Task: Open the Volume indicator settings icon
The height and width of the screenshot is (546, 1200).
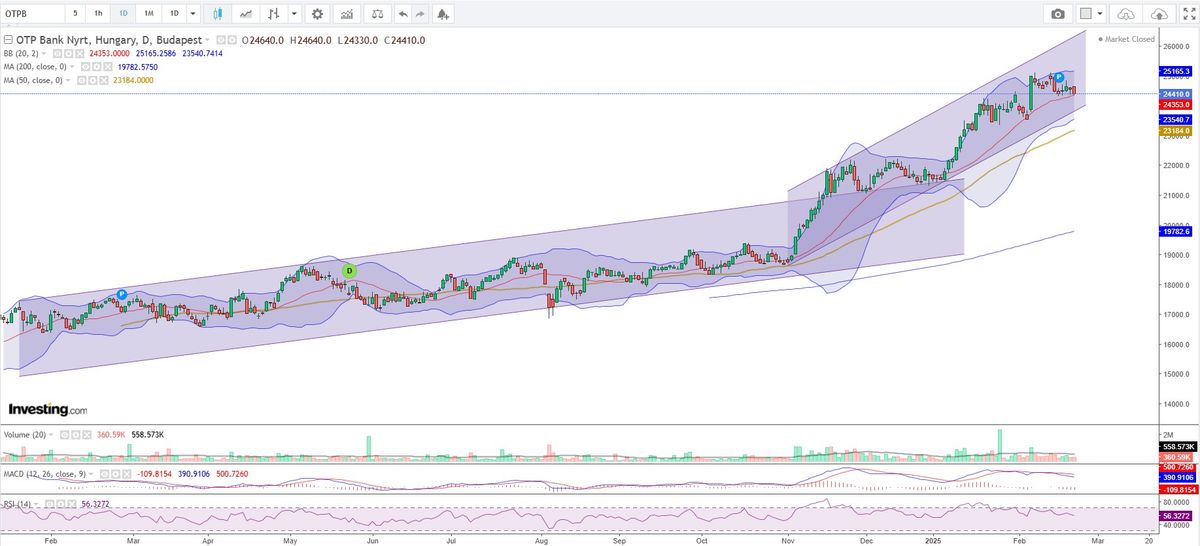Action: tap(76, 435)
